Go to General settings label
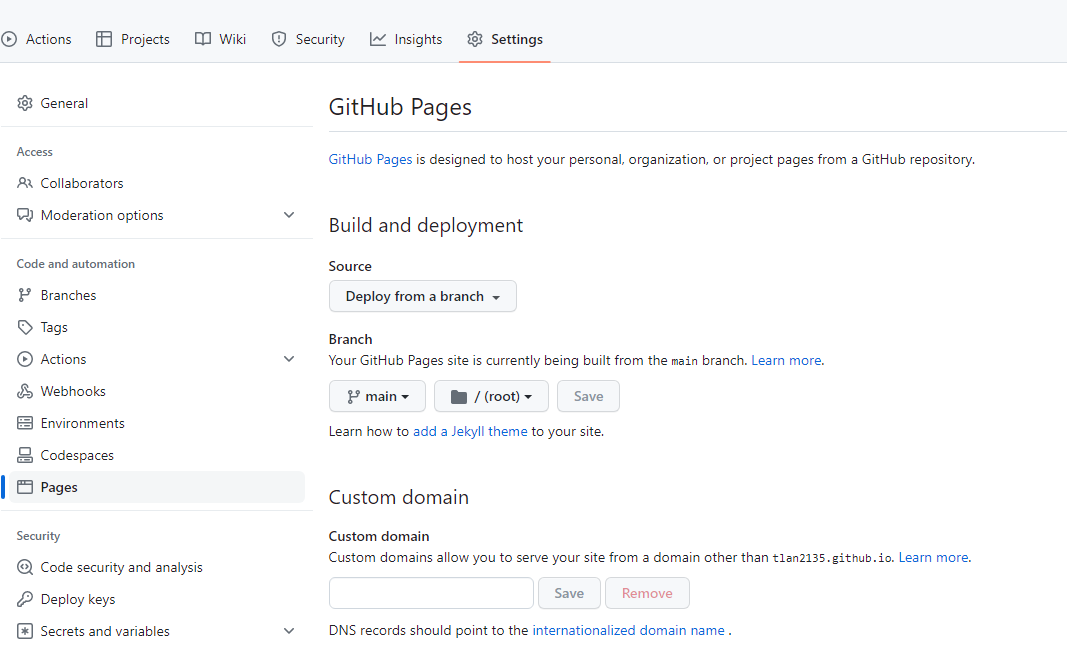 [64, 103]
